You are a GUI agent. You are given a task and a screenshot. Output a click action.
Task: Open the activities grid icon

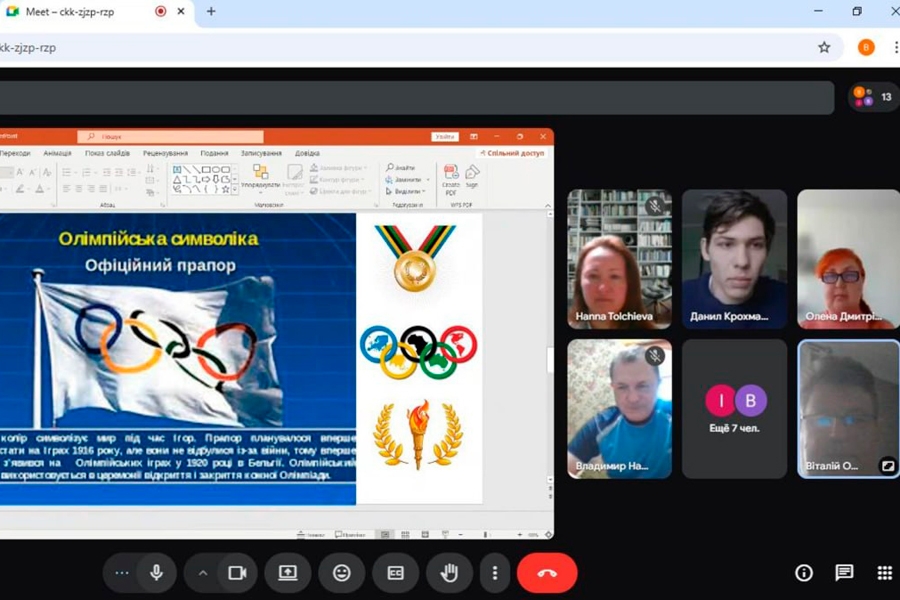(885, 572)
